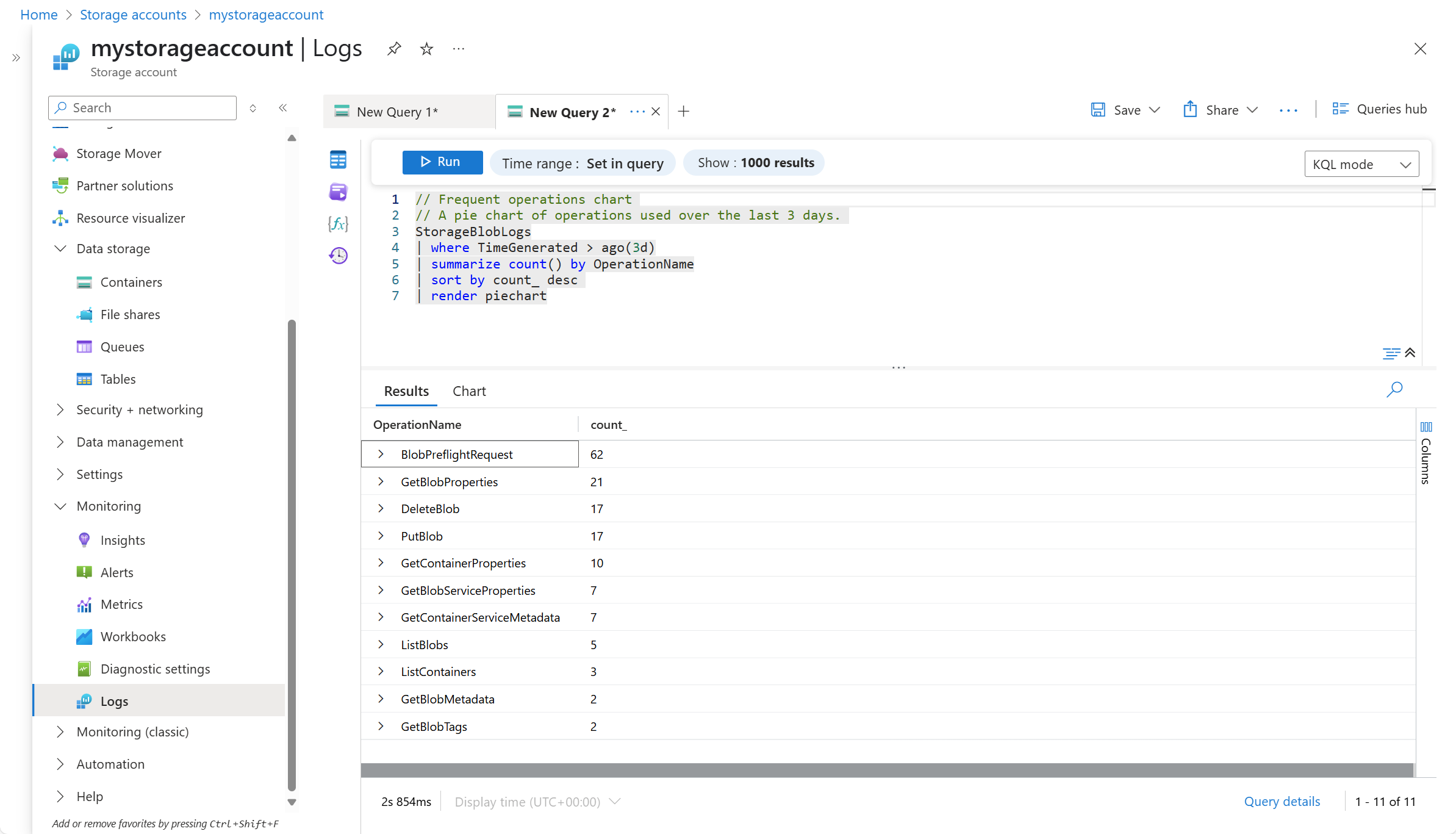
Task: Switch to the Chart tab
Action: [468, 391]
